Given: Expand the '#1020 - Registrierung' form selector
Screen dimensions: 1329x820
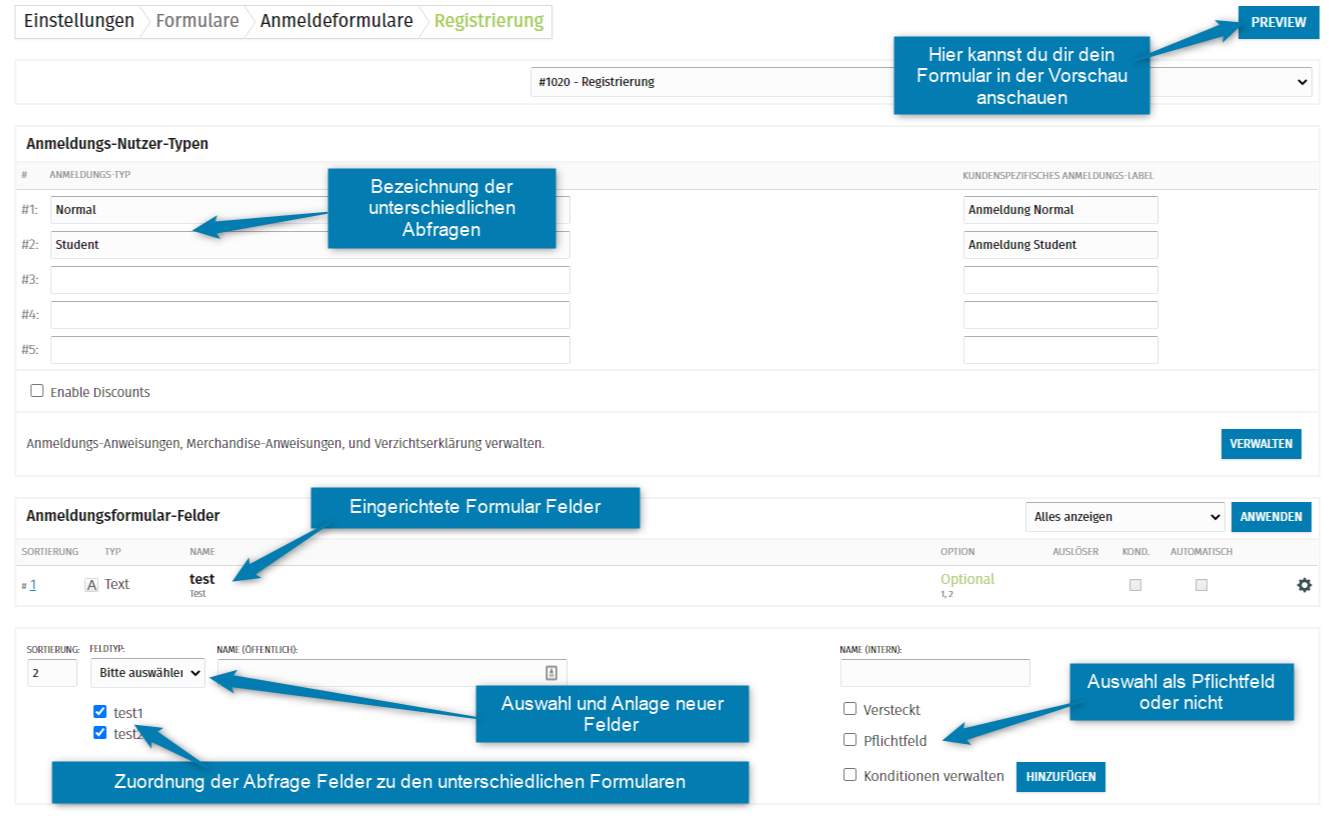Looking at the screenshot, I should (920, 82).
